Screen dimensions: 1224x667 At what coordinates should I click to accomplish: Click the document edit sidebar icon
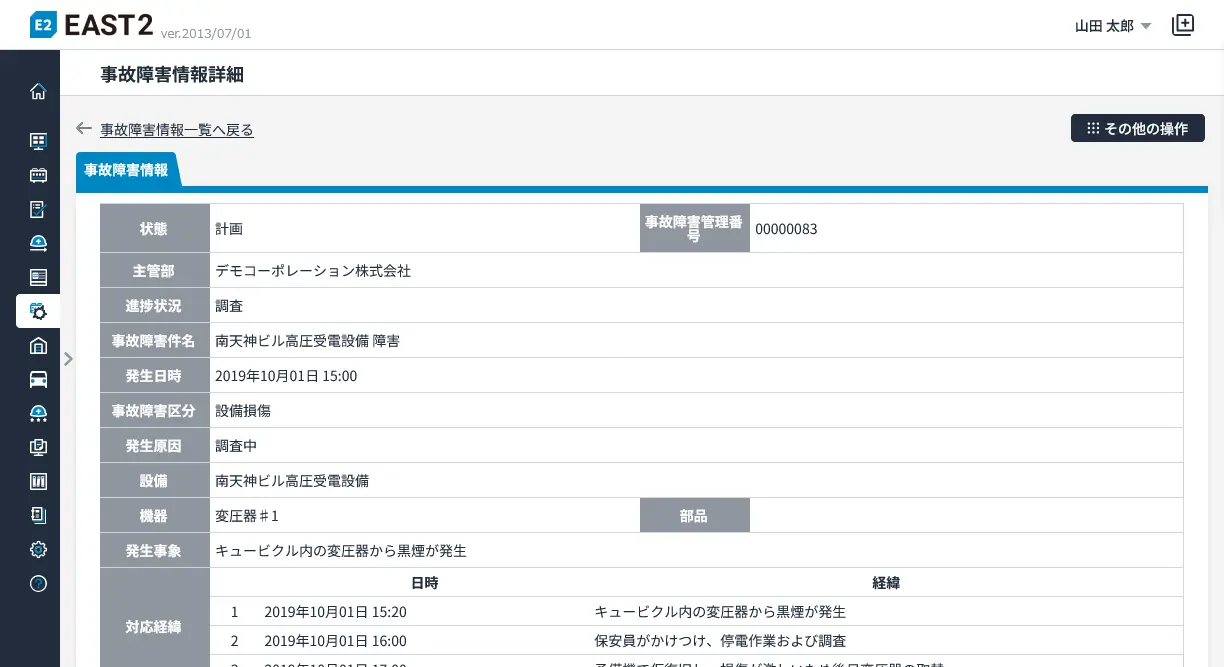tap(38, 209)
